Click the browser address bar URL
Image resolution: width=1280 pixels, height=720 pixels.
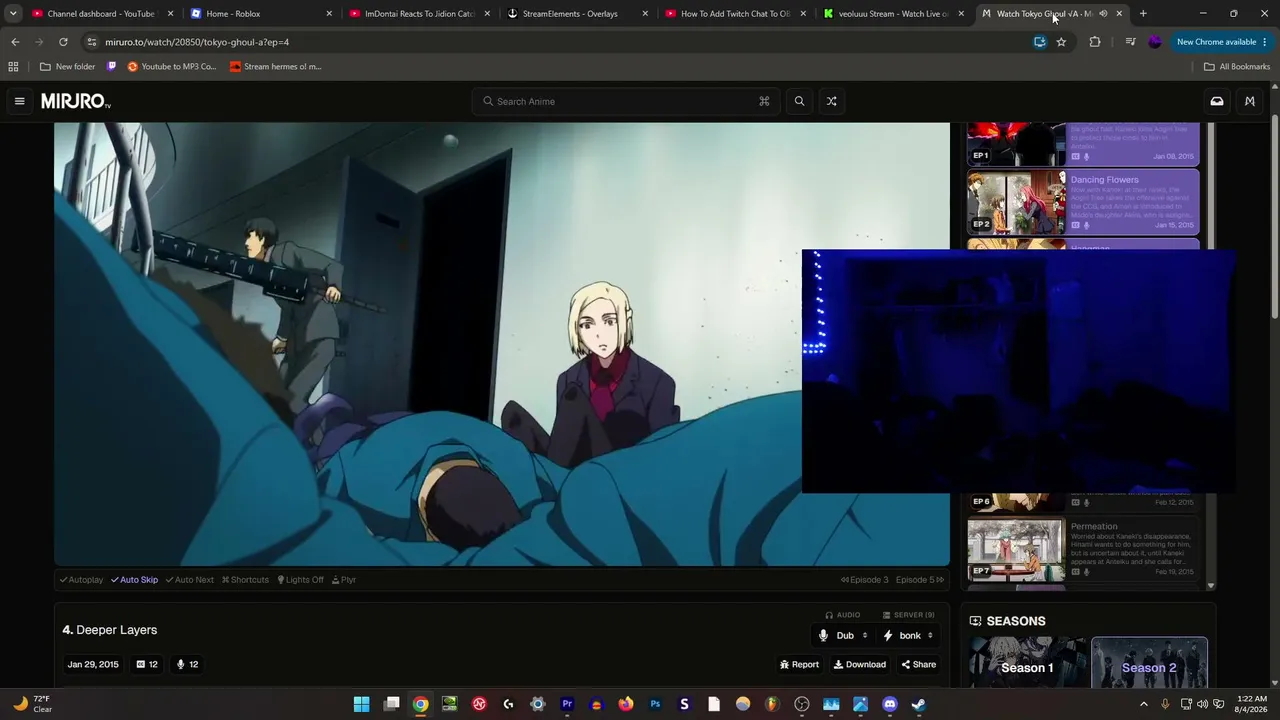(x=197, y=42)
